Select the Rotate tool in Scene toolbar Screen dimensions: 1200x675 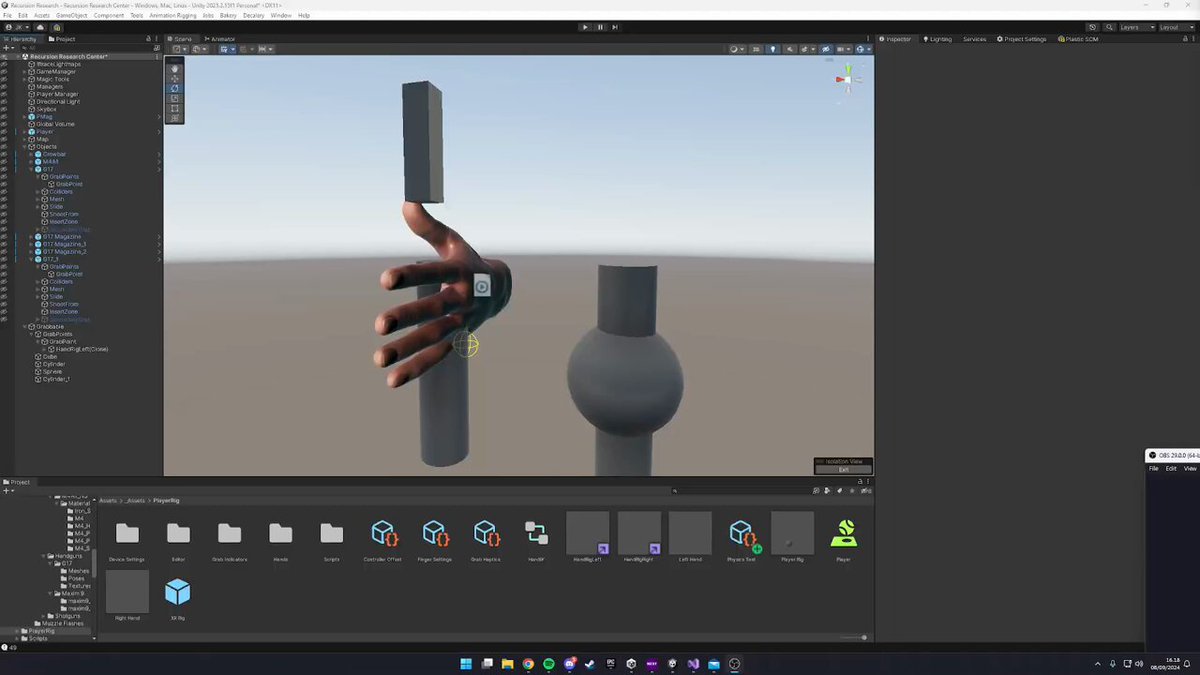pos(175,88)
